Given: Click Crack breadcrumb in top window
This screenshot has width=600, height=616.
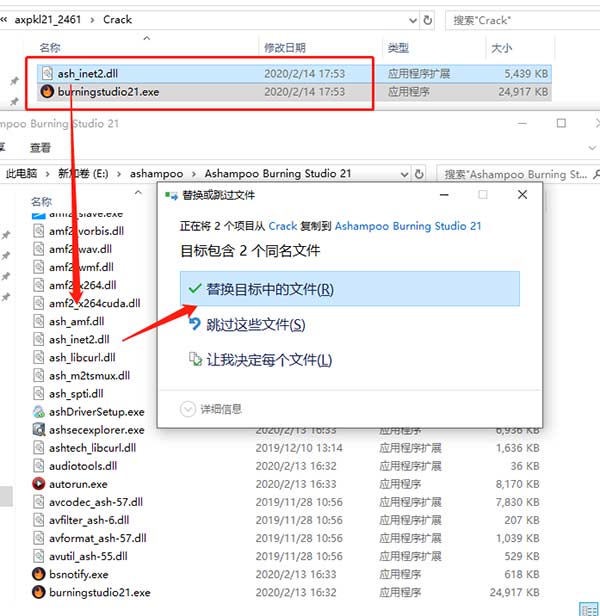Looking at the screenshot, I should (117, 20).
